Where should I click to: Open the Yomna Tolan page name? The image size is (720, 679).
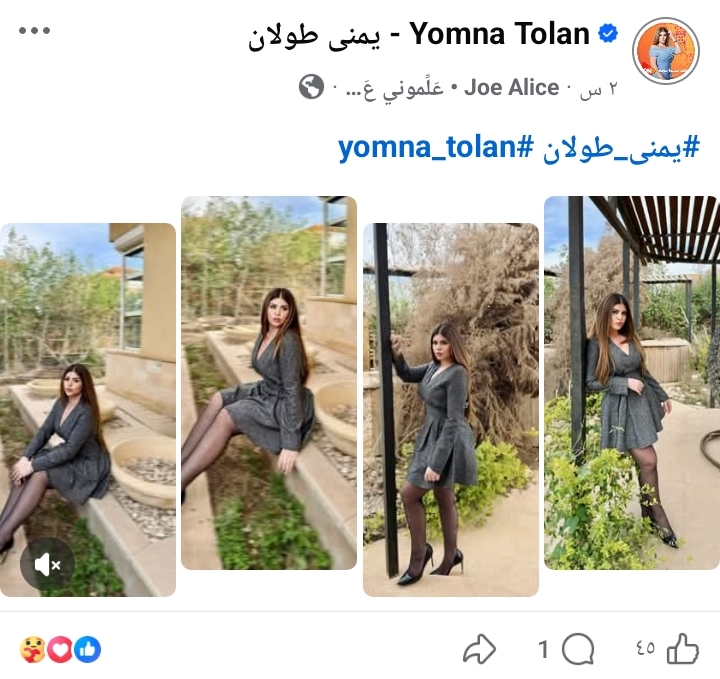click(x=419, y=34)
